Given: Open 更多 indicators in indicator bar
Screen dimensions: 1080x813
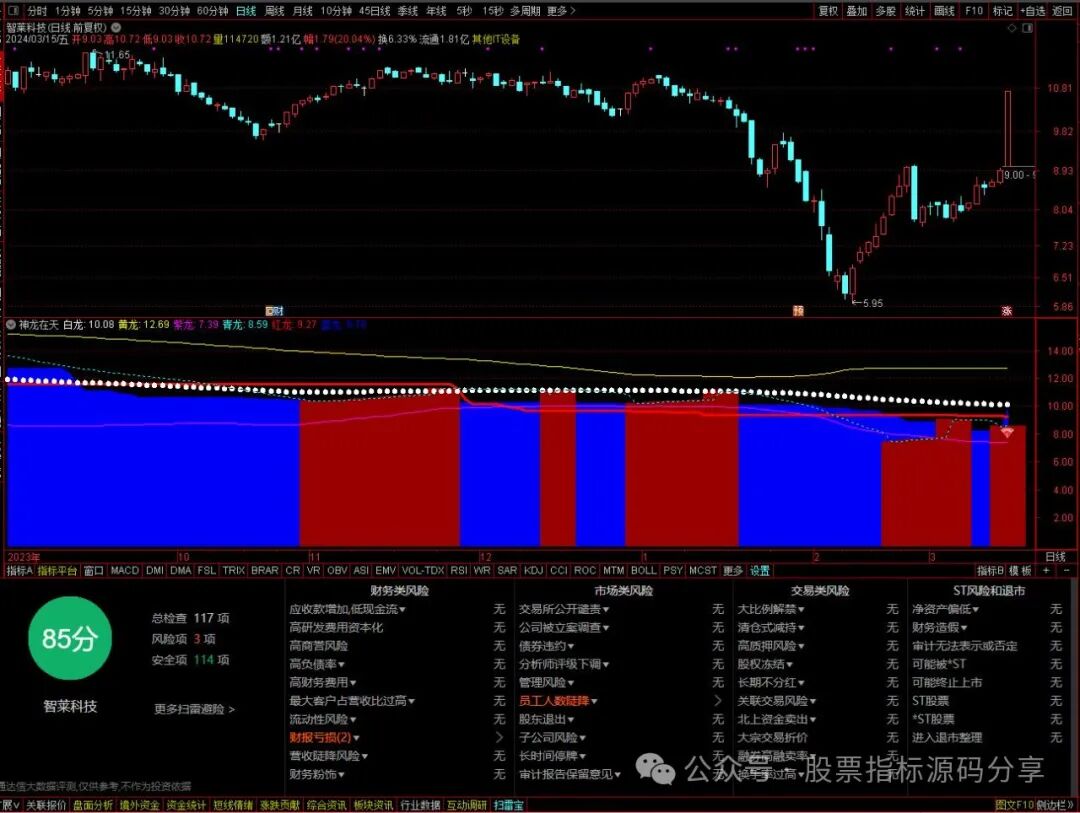Looking at the screenshot, I should [733, 570].
